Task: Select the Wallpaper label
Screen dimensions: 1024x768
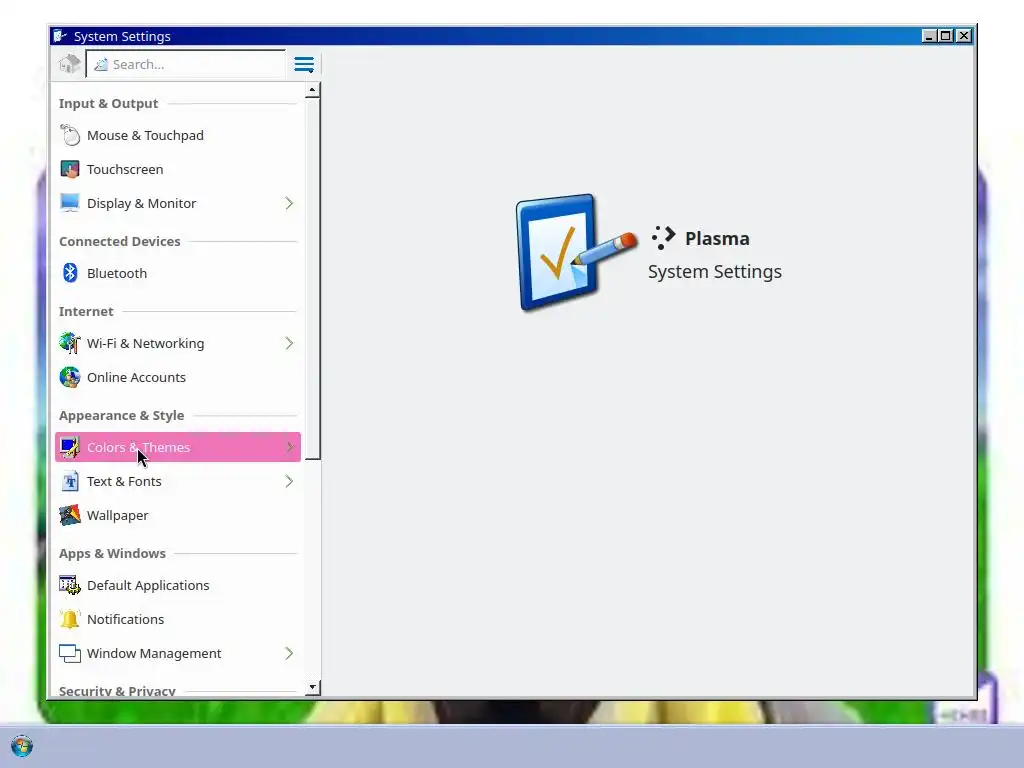Action: (x=118, y=515)
